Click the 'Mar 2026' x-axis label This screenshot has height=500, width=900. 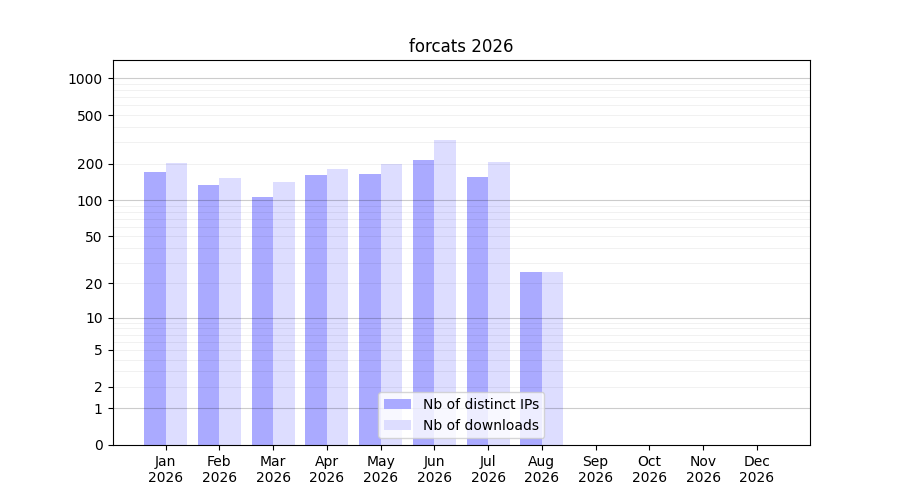(x=273, y=469)
